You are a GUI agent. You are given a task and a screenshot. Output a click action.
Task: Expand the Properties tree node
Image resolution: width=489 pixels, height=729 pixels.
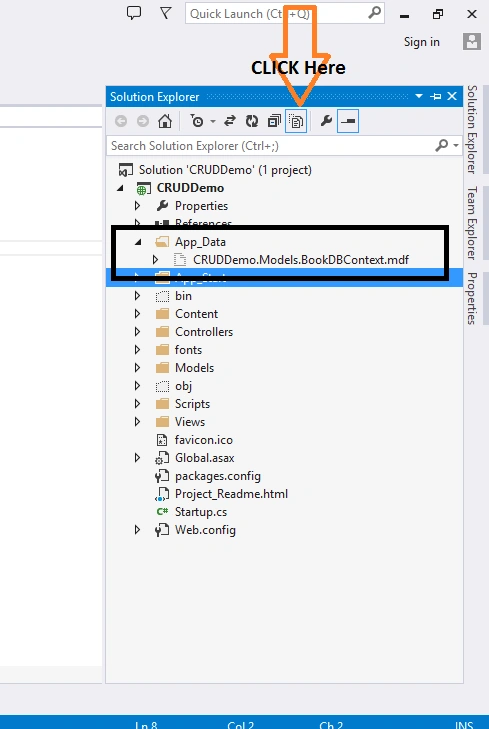138,205
